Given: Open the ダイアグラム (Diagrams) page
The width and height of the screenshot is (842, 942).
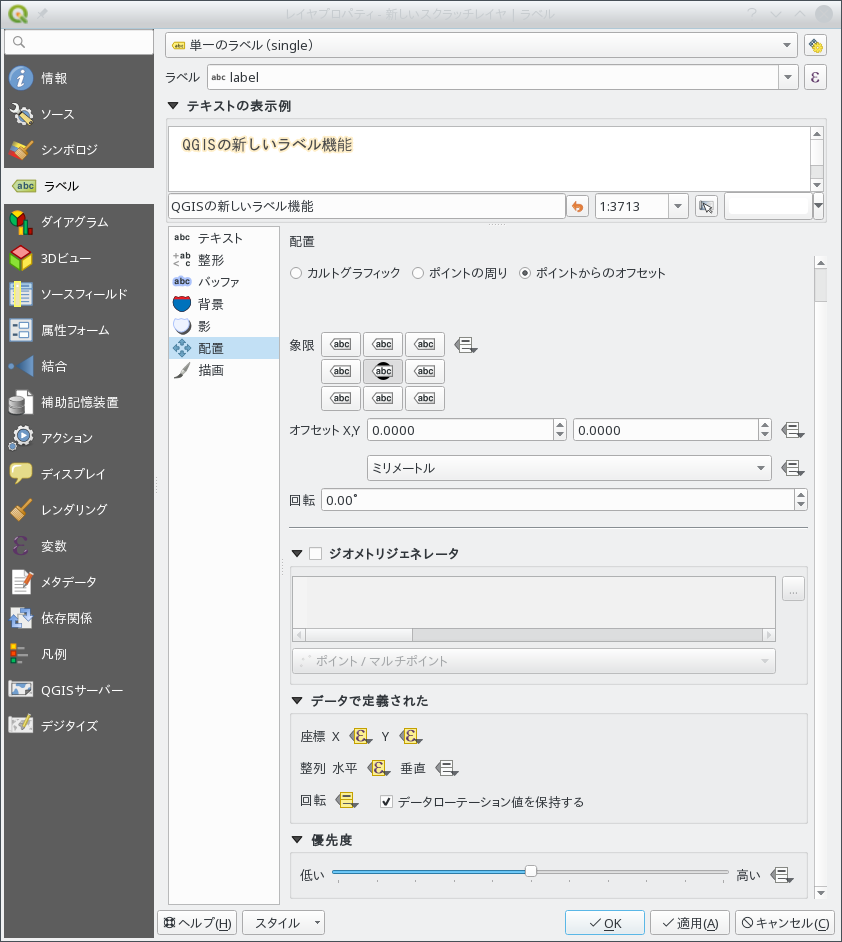Looking at the screenshot, I should click(x=79, y=222).
